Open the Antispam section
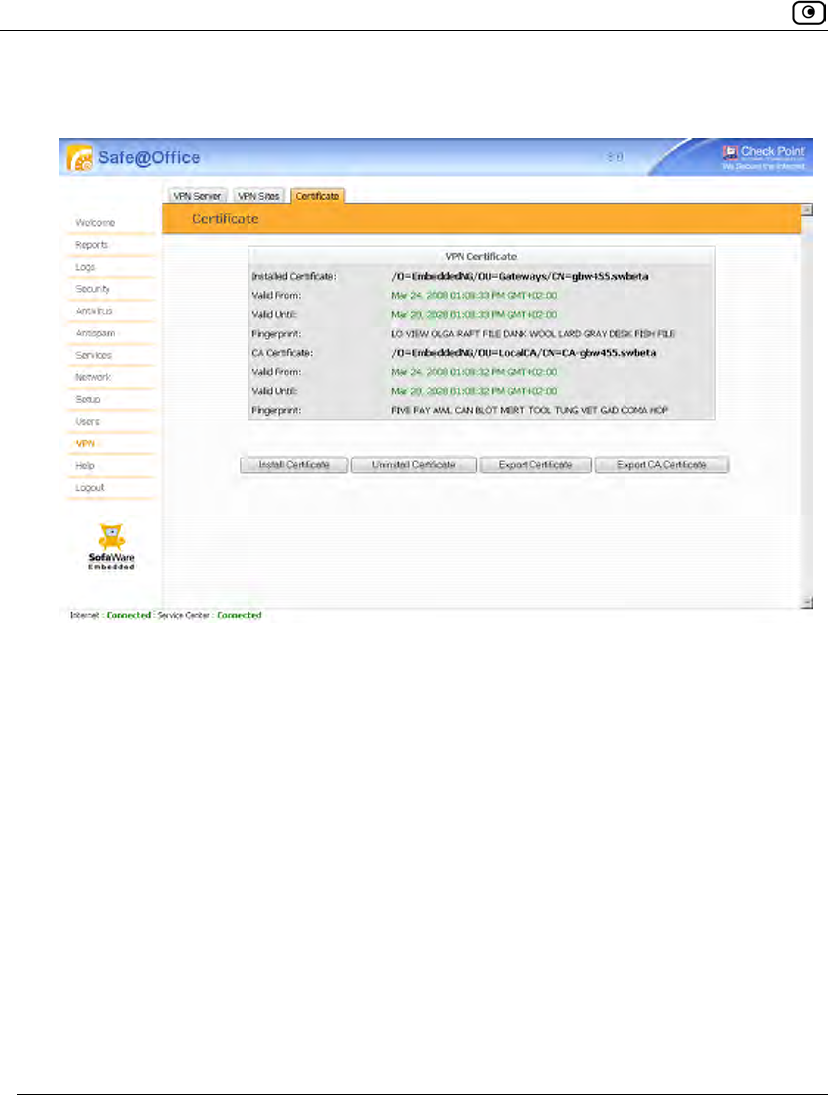The image size is (828, 1095). [x=95, y=333]
